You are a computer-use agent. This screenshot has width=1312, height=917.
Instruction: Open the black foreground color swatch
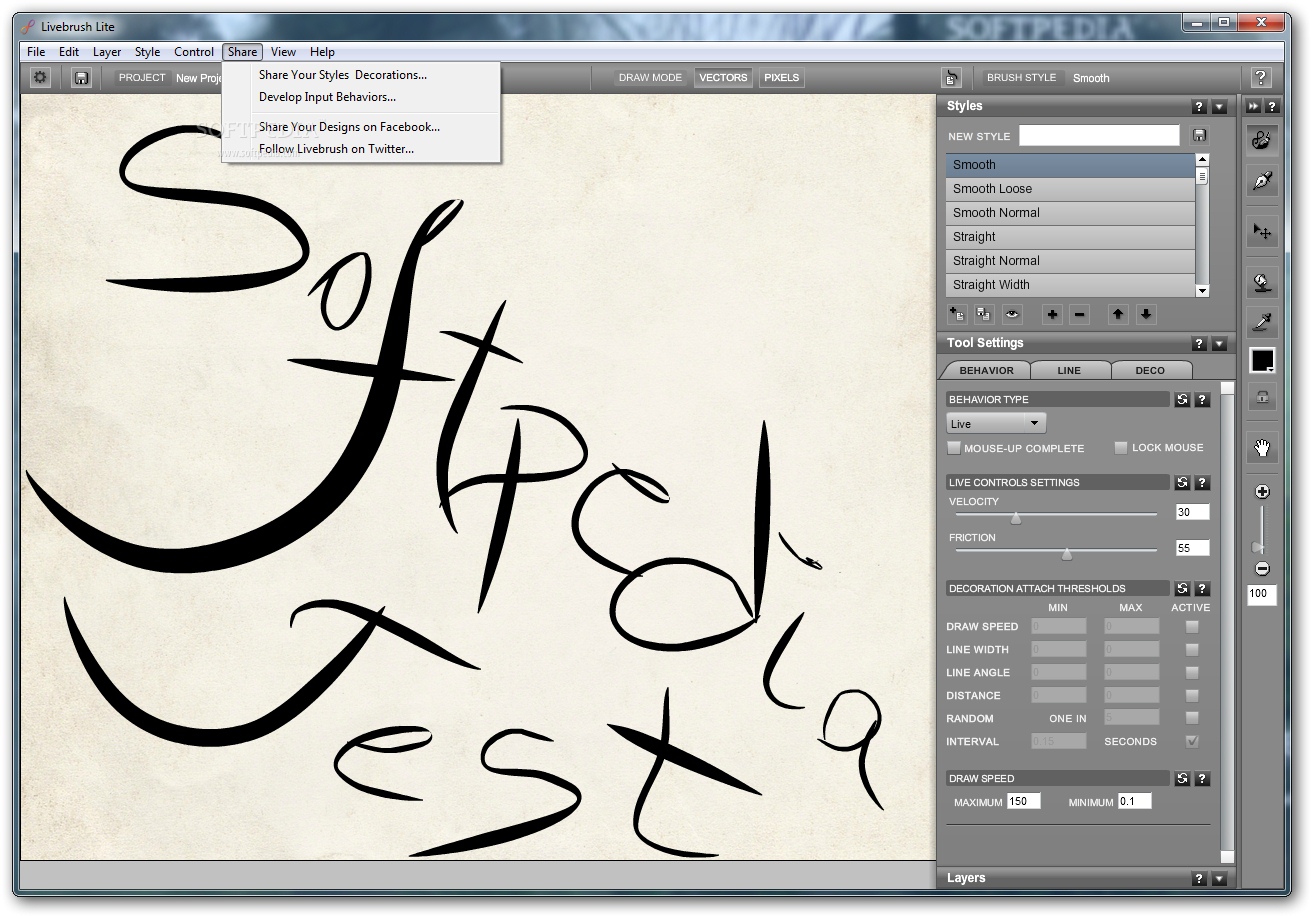(x=1262, y=361)
